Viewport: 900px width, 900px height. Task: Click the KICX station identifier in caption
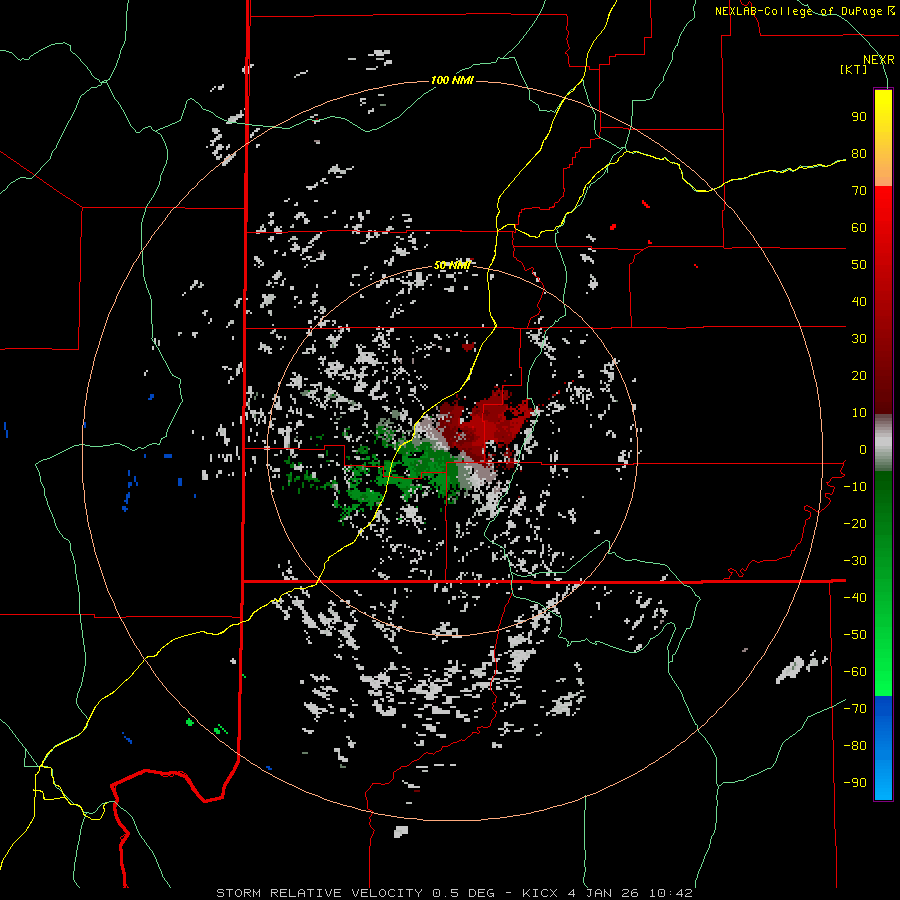point(540,893)
